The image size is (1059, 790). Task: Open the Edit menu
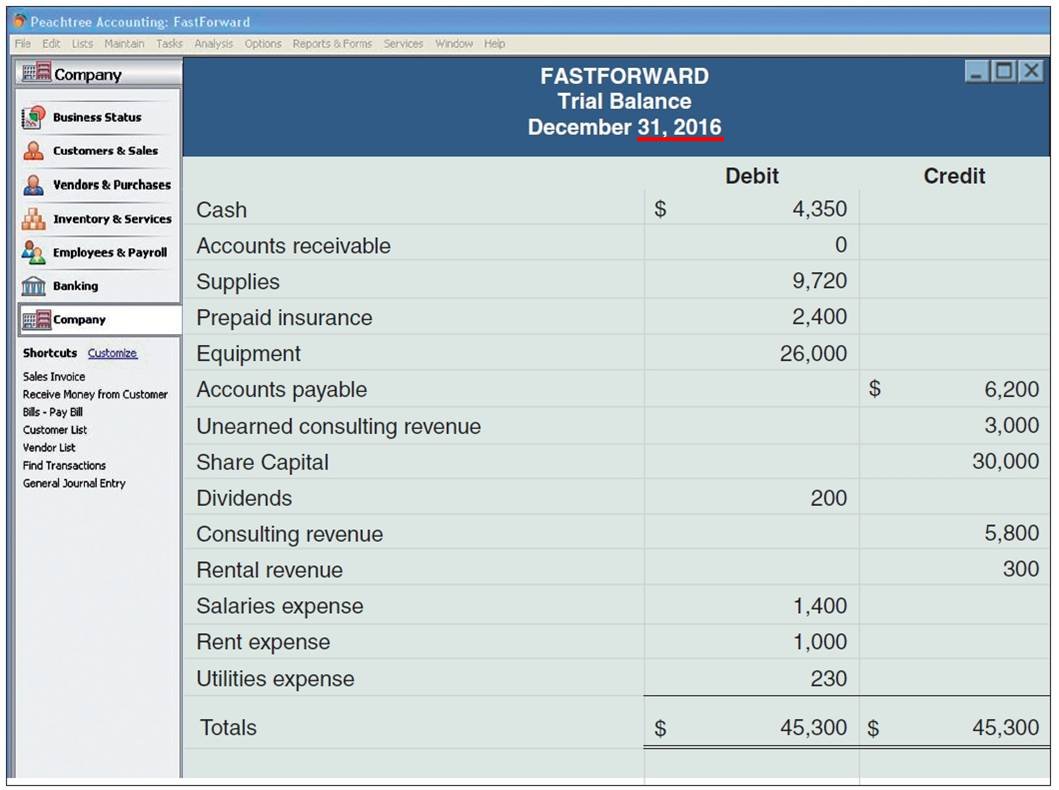[51, 43]
